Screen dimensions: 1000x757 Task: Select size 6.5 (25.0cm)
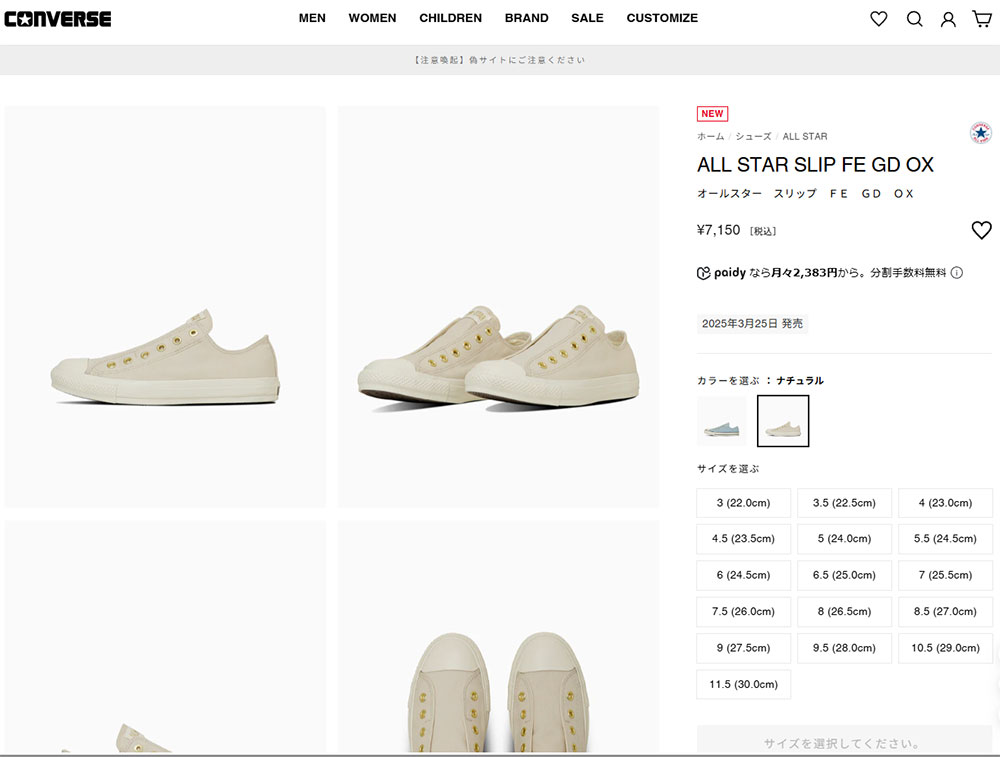click(x=844, y=575)
